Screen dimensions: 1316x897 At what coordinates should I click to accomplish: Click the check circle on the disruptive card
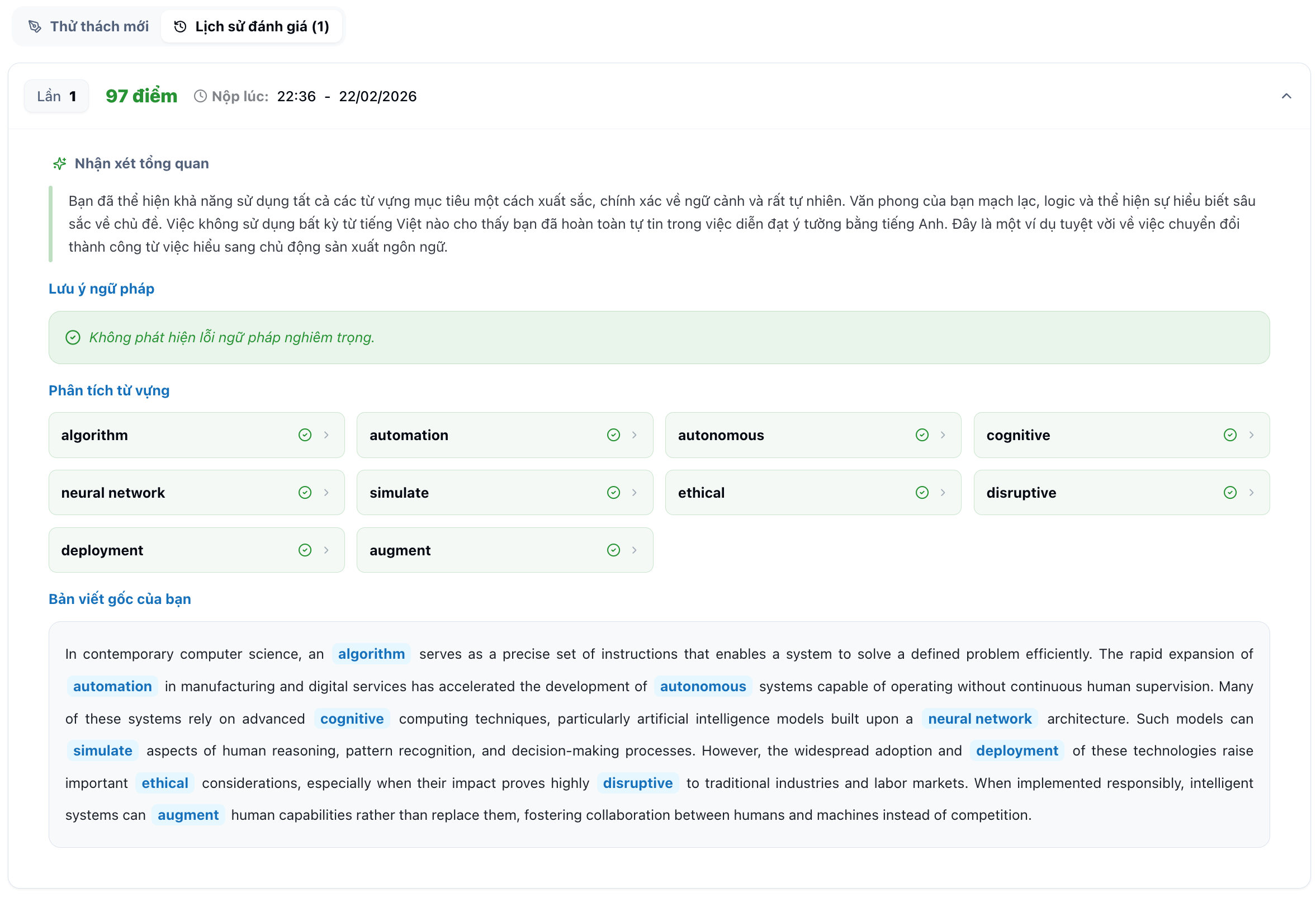[x=1230, y=492]
